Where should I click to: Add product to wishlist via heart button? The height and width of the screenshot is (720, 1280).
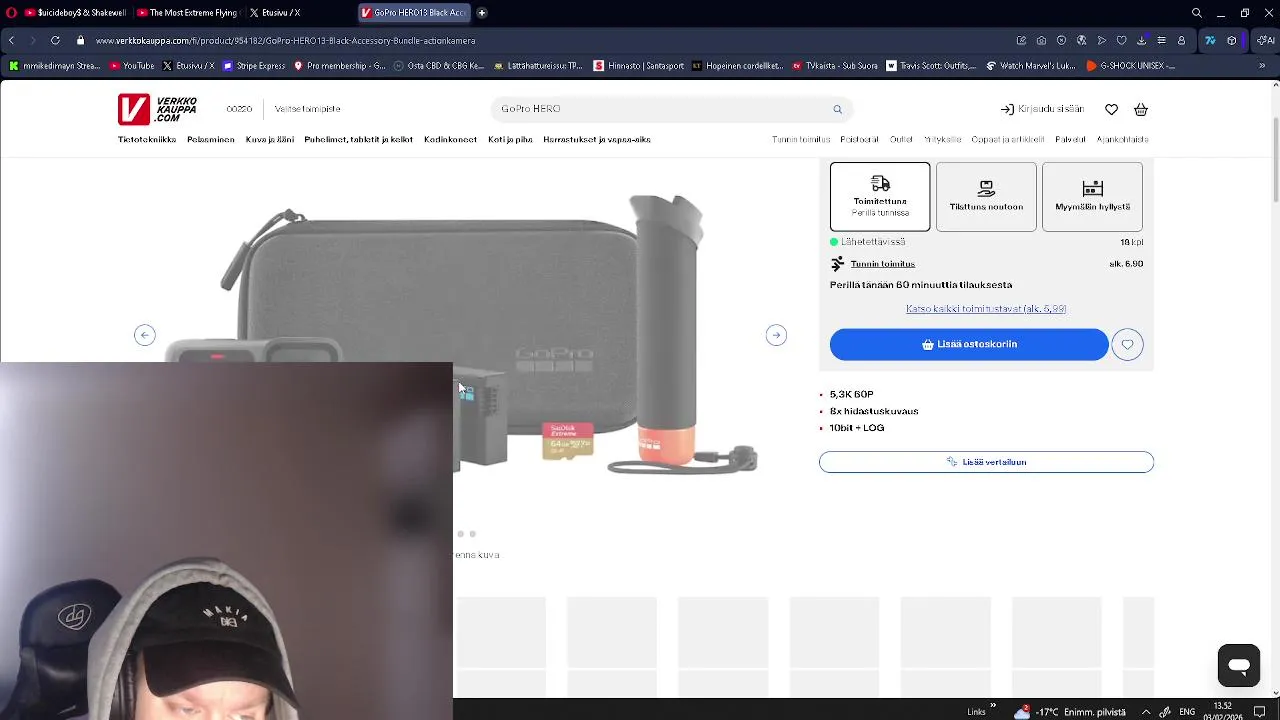point(1127,344)
